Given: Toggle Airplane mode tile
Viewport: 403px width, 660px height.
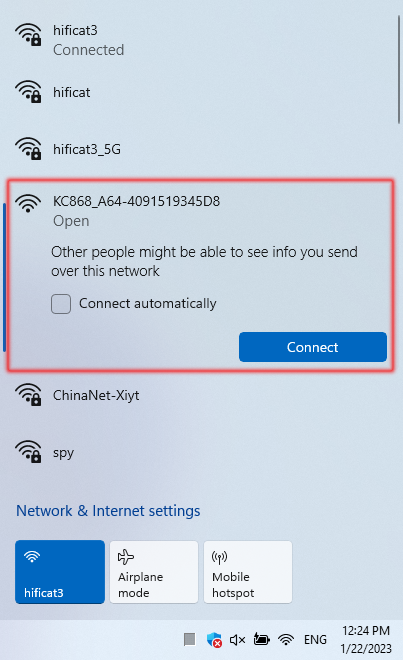Looking at the screenshot, I should pos(154,572).
